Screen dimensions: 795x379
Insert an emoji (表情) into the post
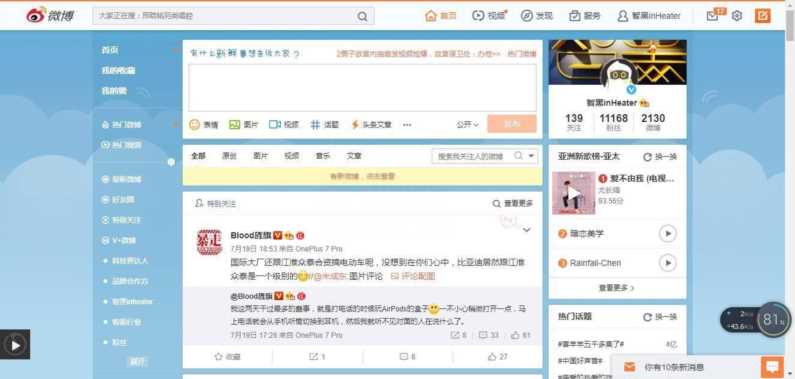point(203,125)
